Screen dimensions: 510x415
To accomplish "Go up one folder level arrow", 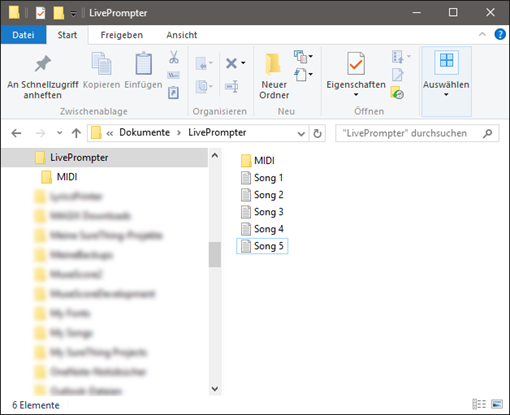I will [x=76, y=133].
